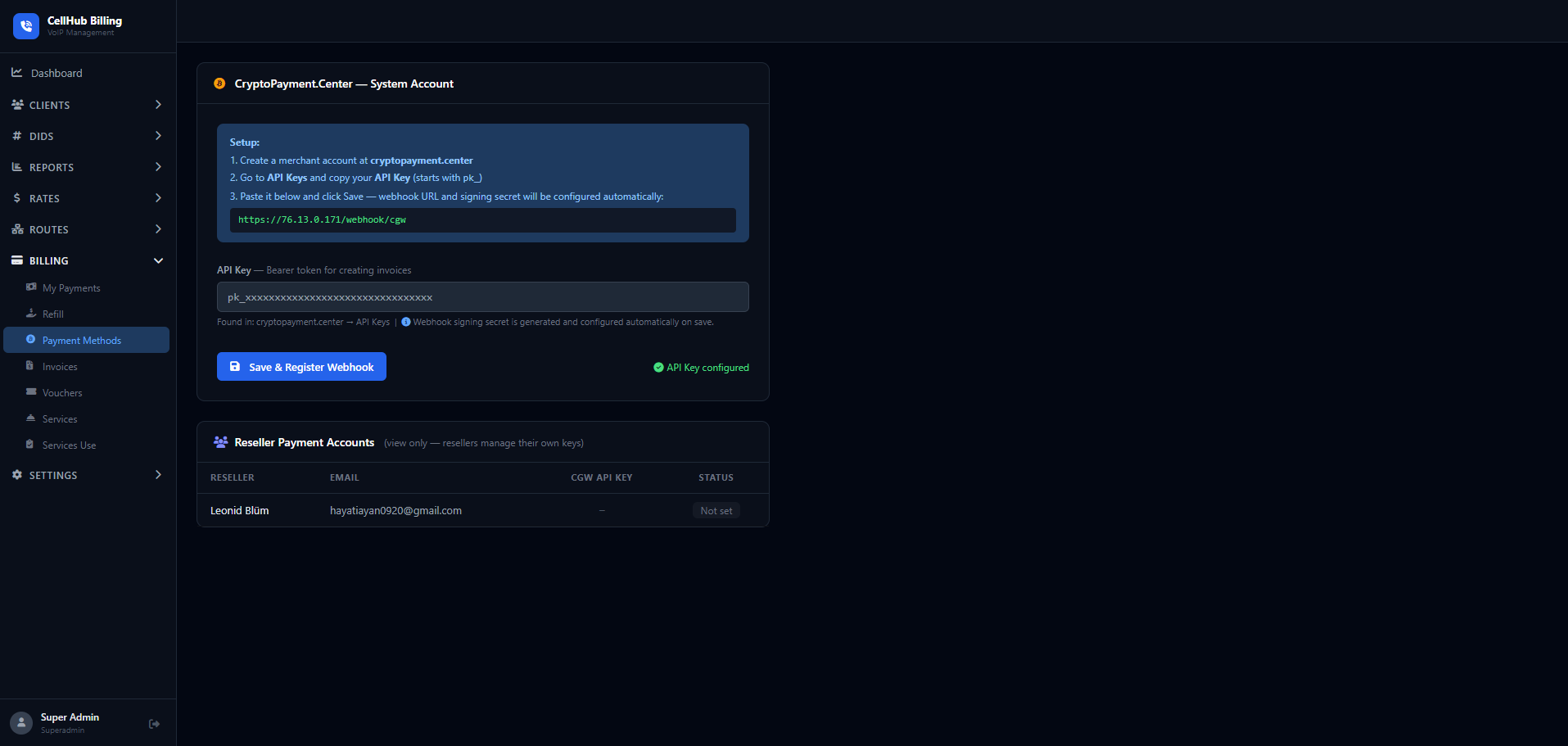Click the Reseller Payment Accounts people icon
Image resolution: width=1568 pixels, height=746 pixels.
pos(220,442)
